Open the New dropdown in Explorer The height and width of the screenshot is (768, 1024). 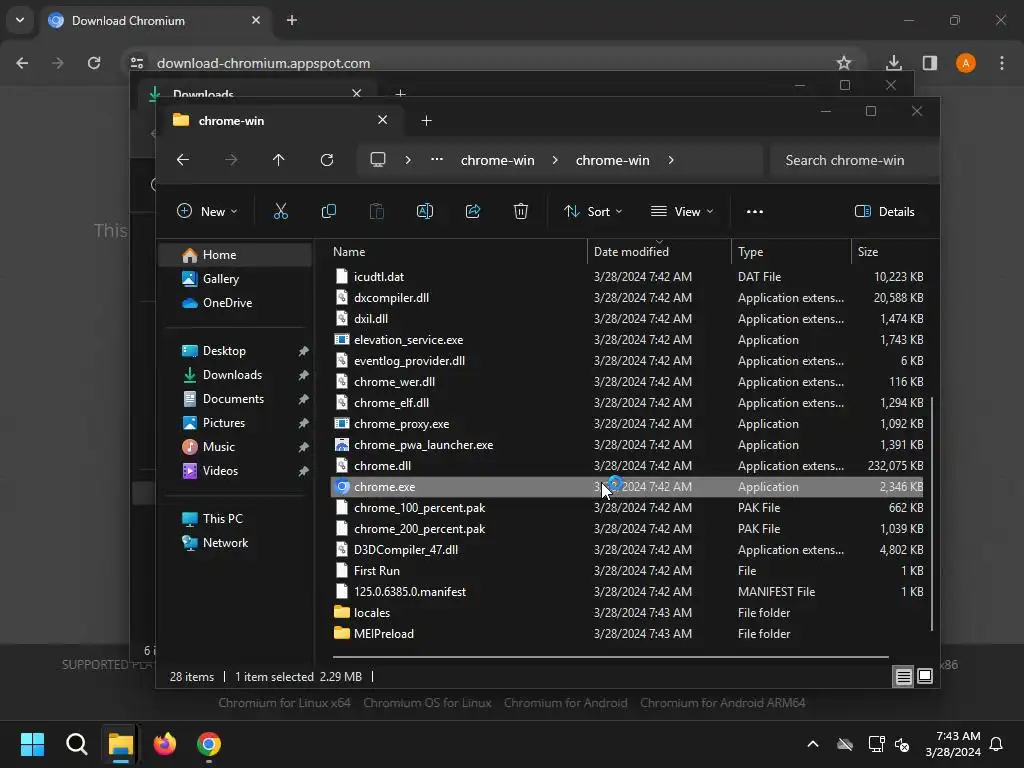coord(207,212)
